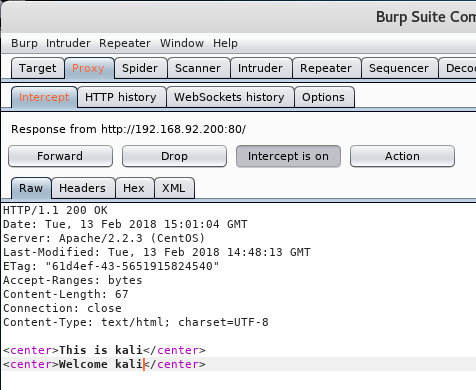Select the Proxy tab

click(88, 68)
